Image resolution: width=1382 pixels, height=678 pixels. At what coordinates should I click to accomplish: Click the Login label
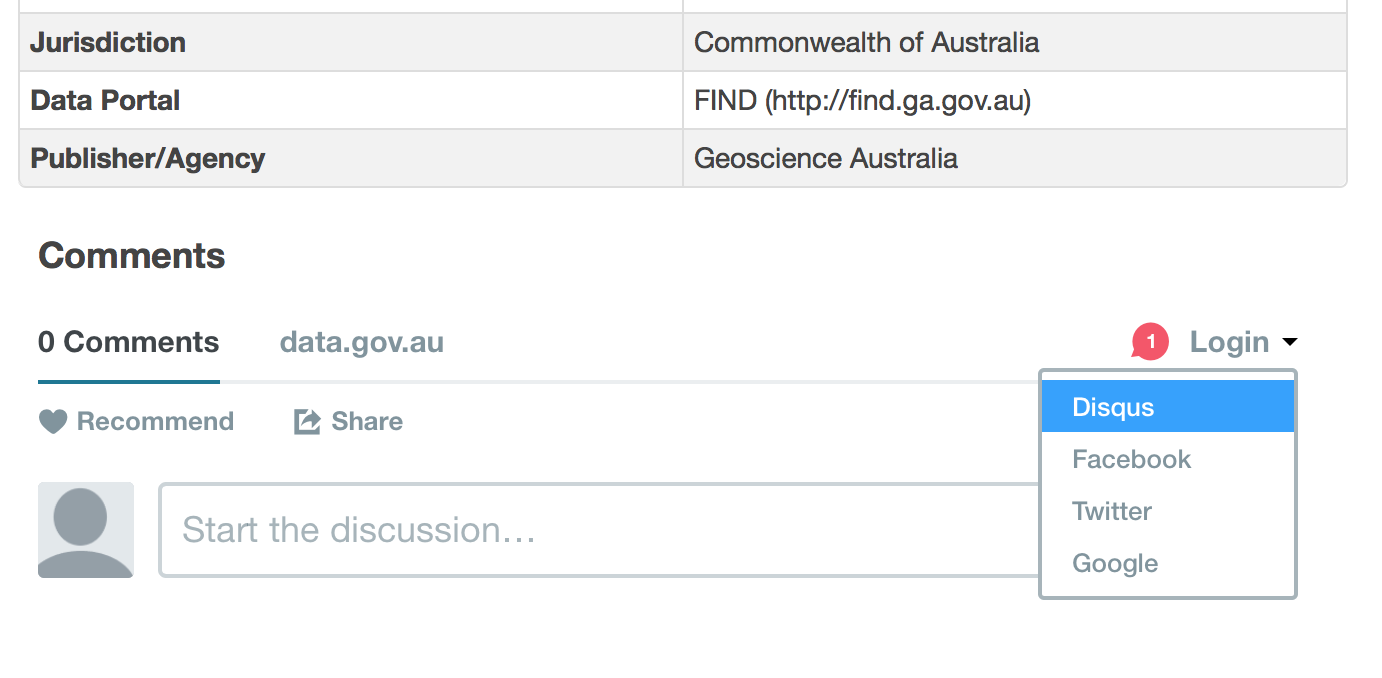point(1229,342)
